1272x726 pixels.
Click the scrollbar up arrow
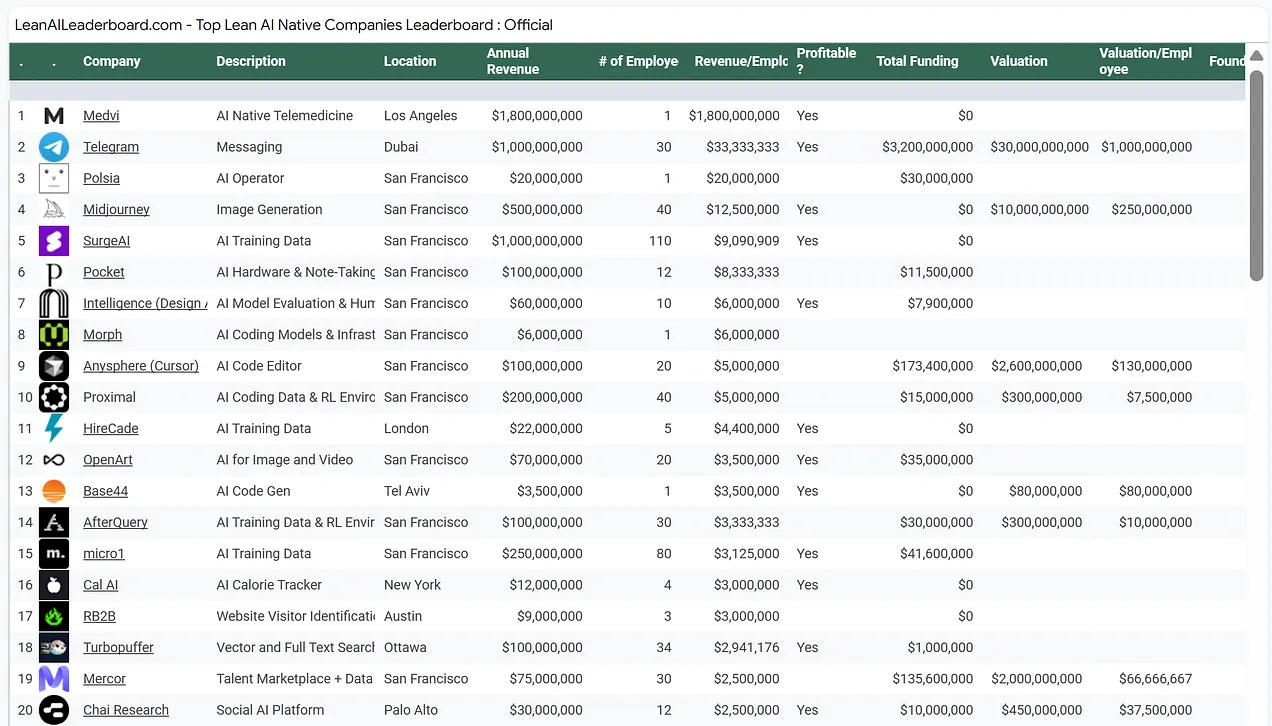[1257, 55]
